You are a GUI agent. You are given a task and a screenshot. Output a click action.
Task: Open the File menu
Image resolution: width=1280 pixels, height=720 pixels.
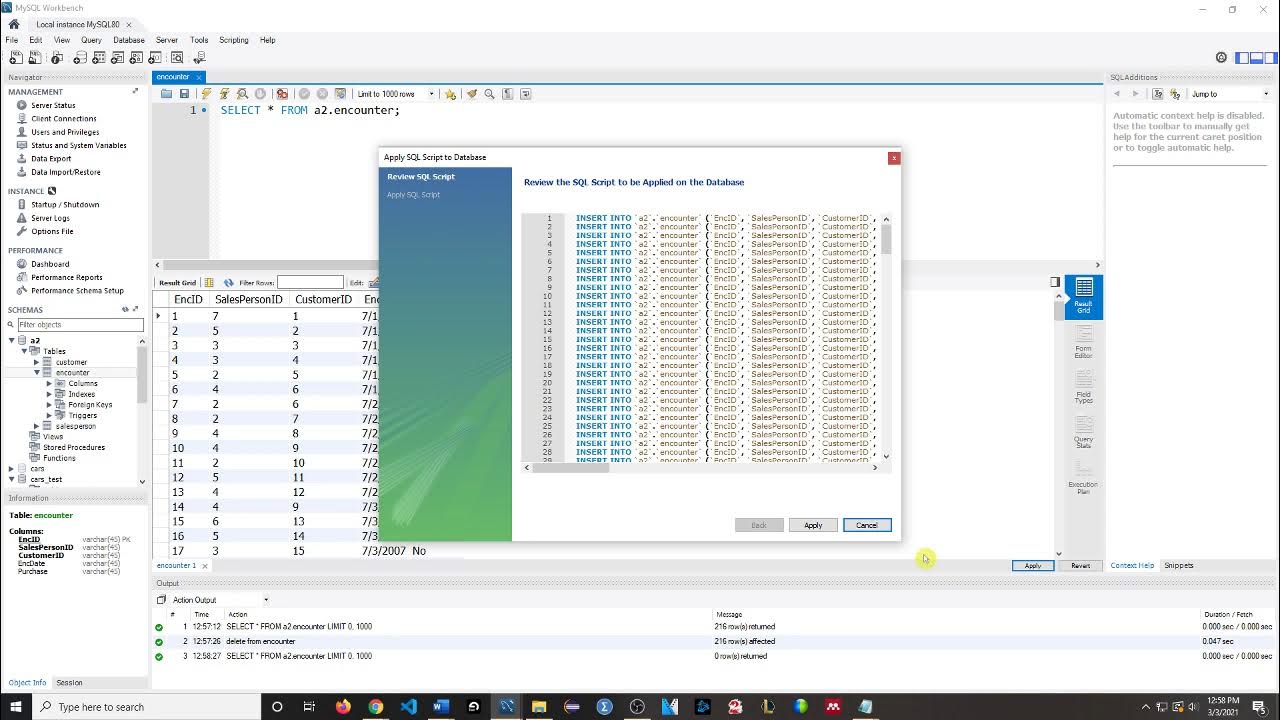[x=12, y=40]
